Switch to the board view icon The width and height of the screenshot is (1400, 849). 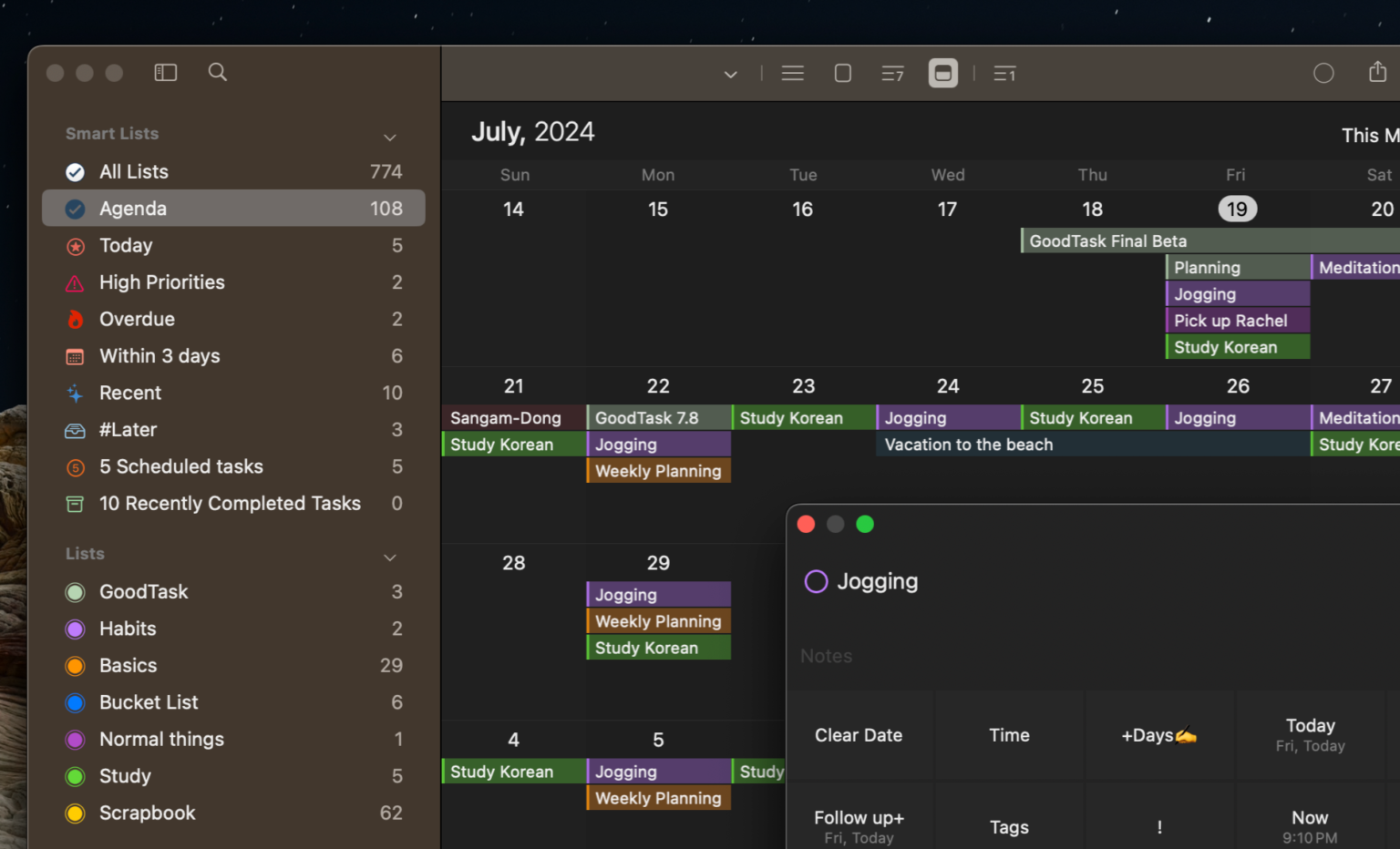[842, 73]
